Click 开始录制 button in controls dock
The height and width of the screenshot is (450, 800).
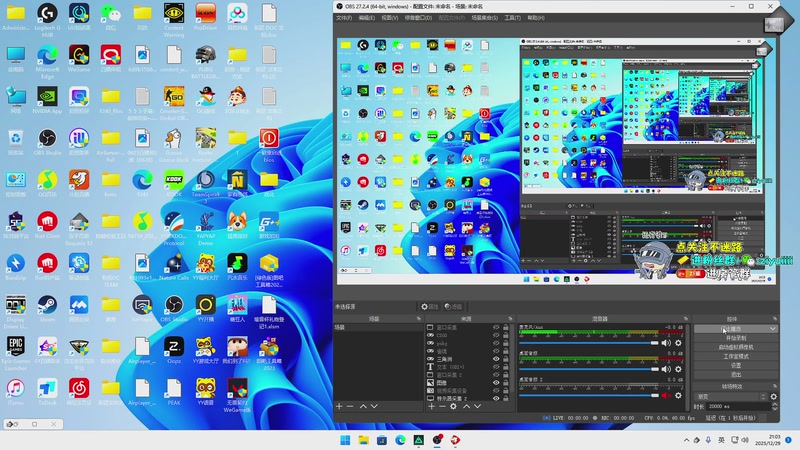pyautogui.click(x=736, y=338)
